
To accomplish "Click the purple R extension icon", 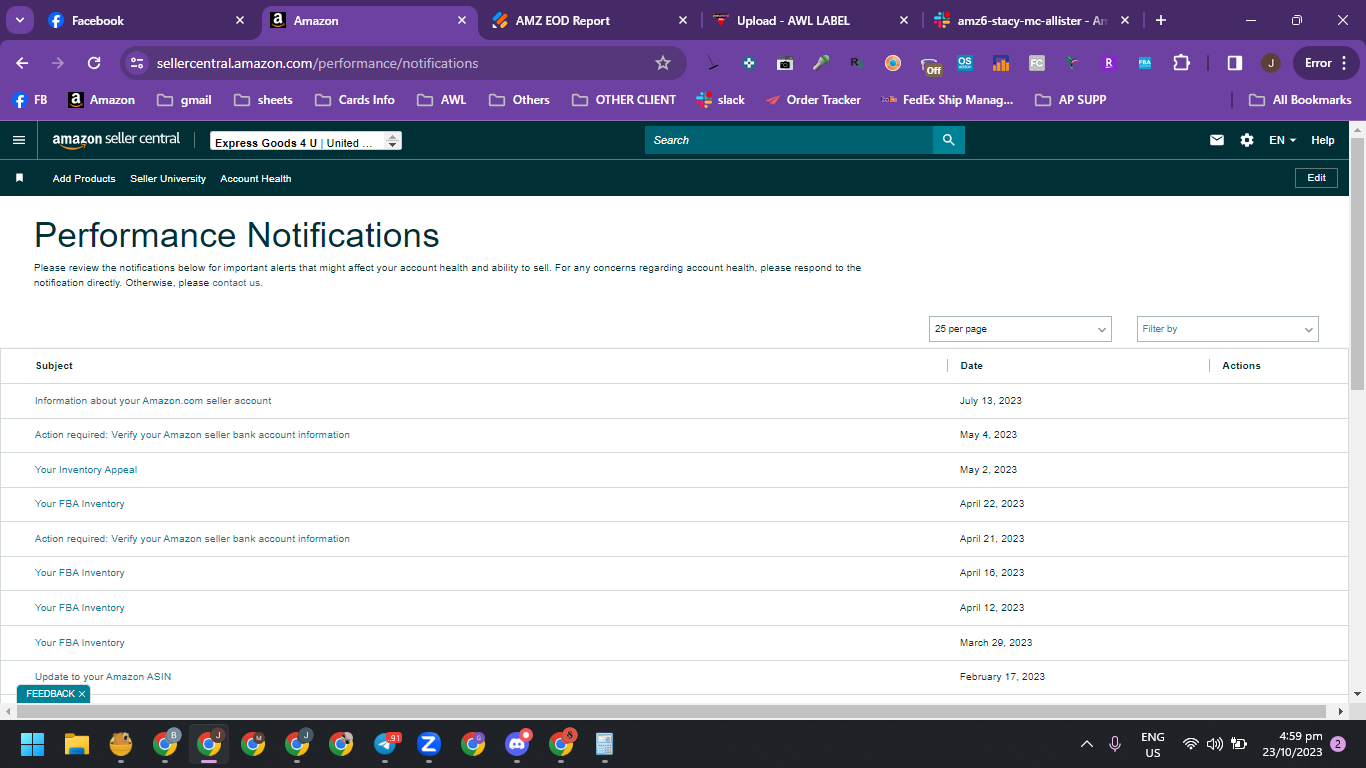I will tap(1109, 63).
